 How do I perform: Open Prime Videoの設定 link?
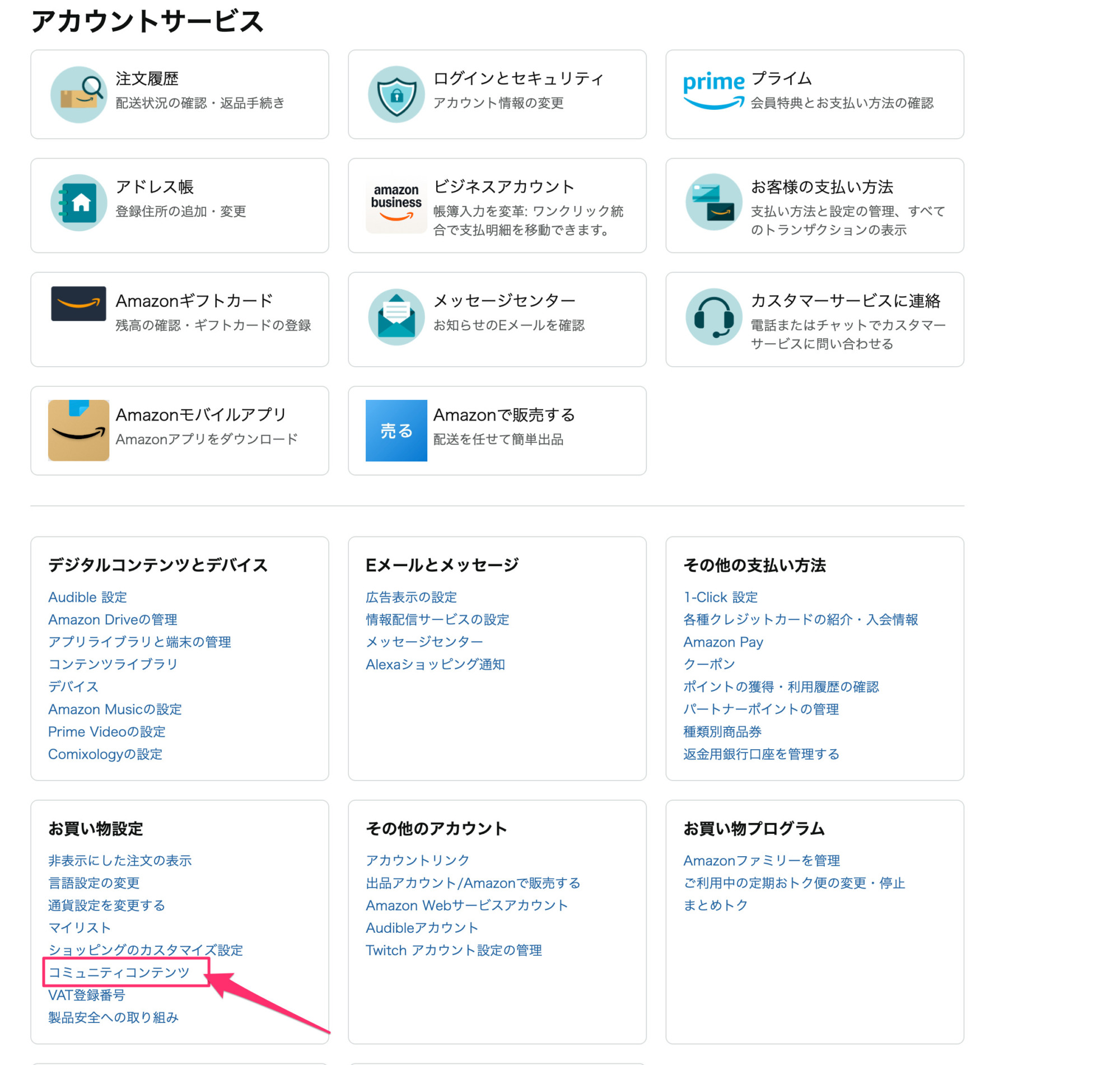[107, 732]
